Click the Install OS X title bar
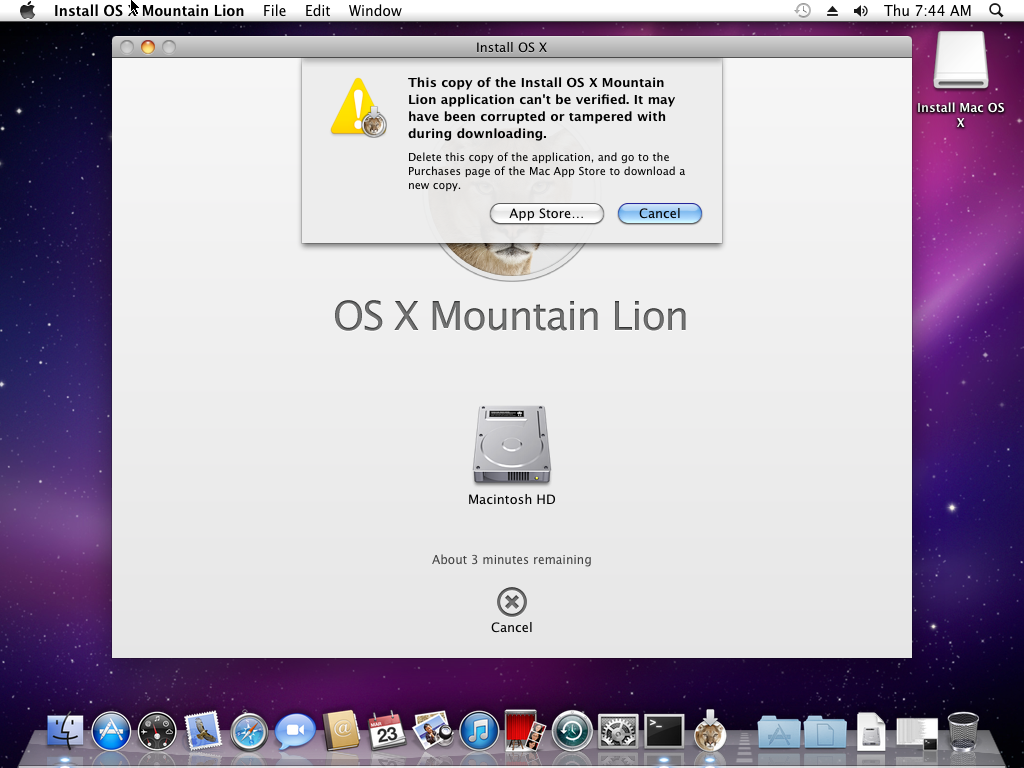 pos(511,47)
